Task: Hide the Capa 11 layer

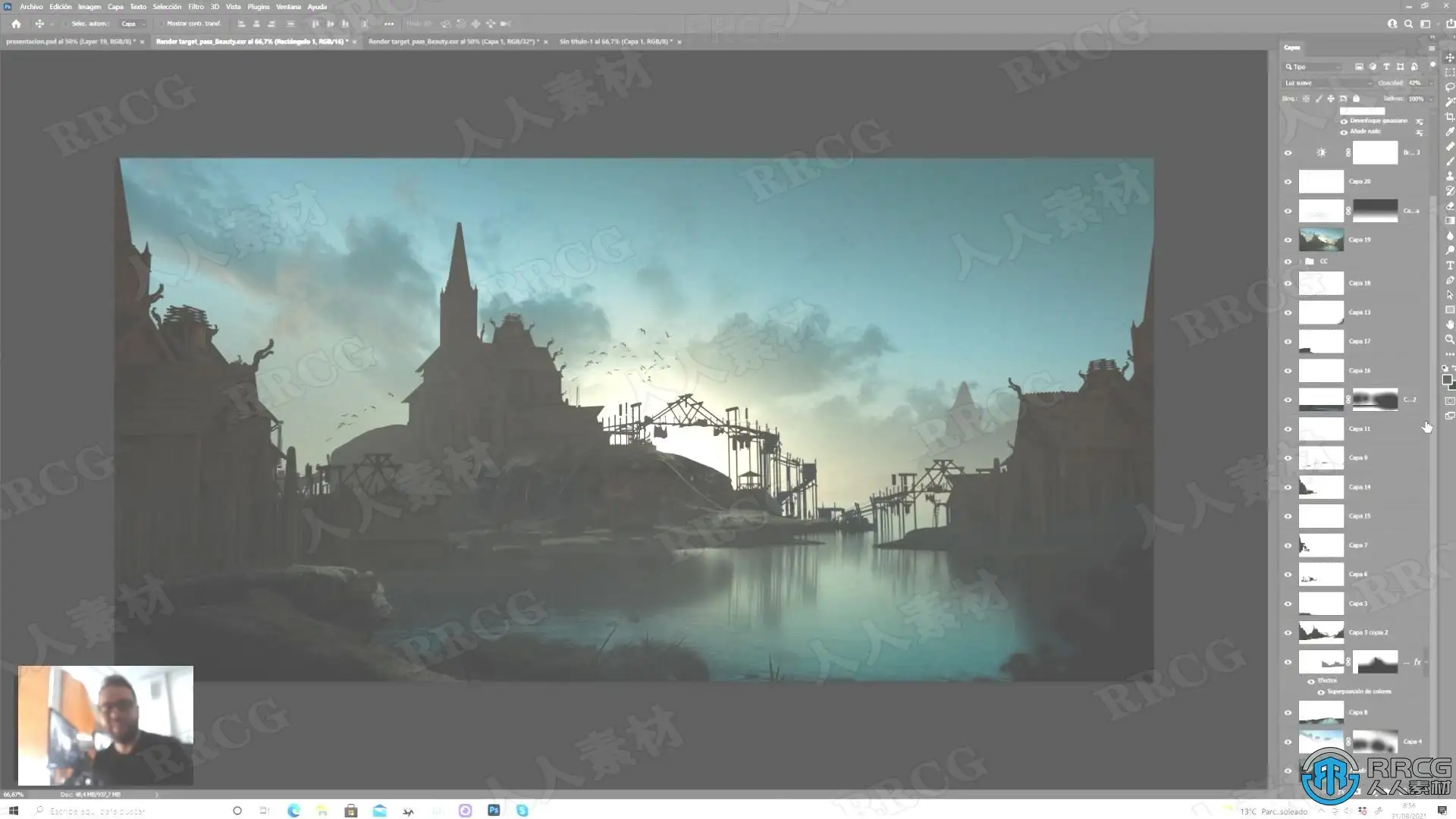Action: click(x=1288, y=429)
